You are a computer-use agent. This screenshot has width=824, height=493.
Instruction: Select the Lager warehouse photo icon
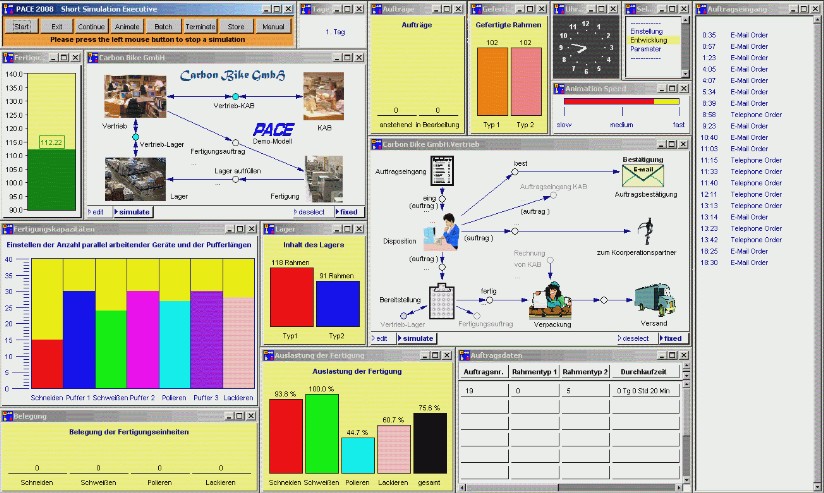pos(135,179)
